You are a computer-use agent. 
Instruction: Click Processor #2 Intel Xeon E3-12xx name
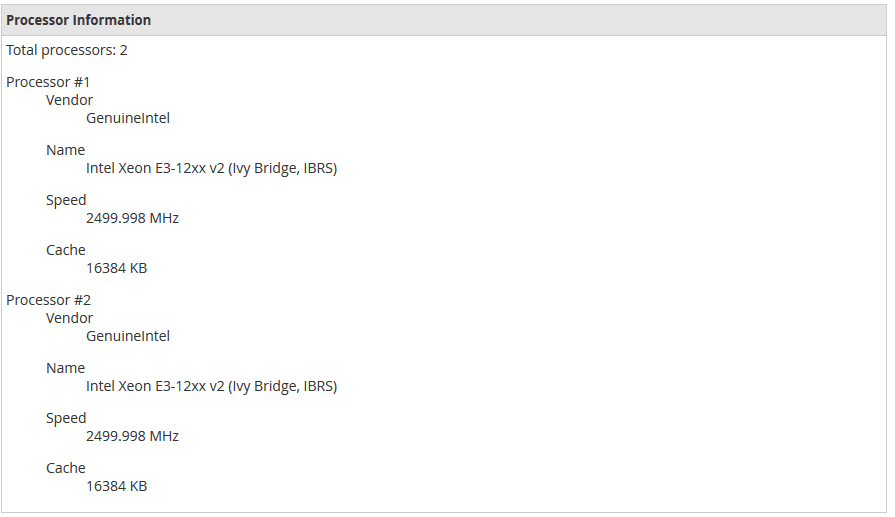coord(211,386)
